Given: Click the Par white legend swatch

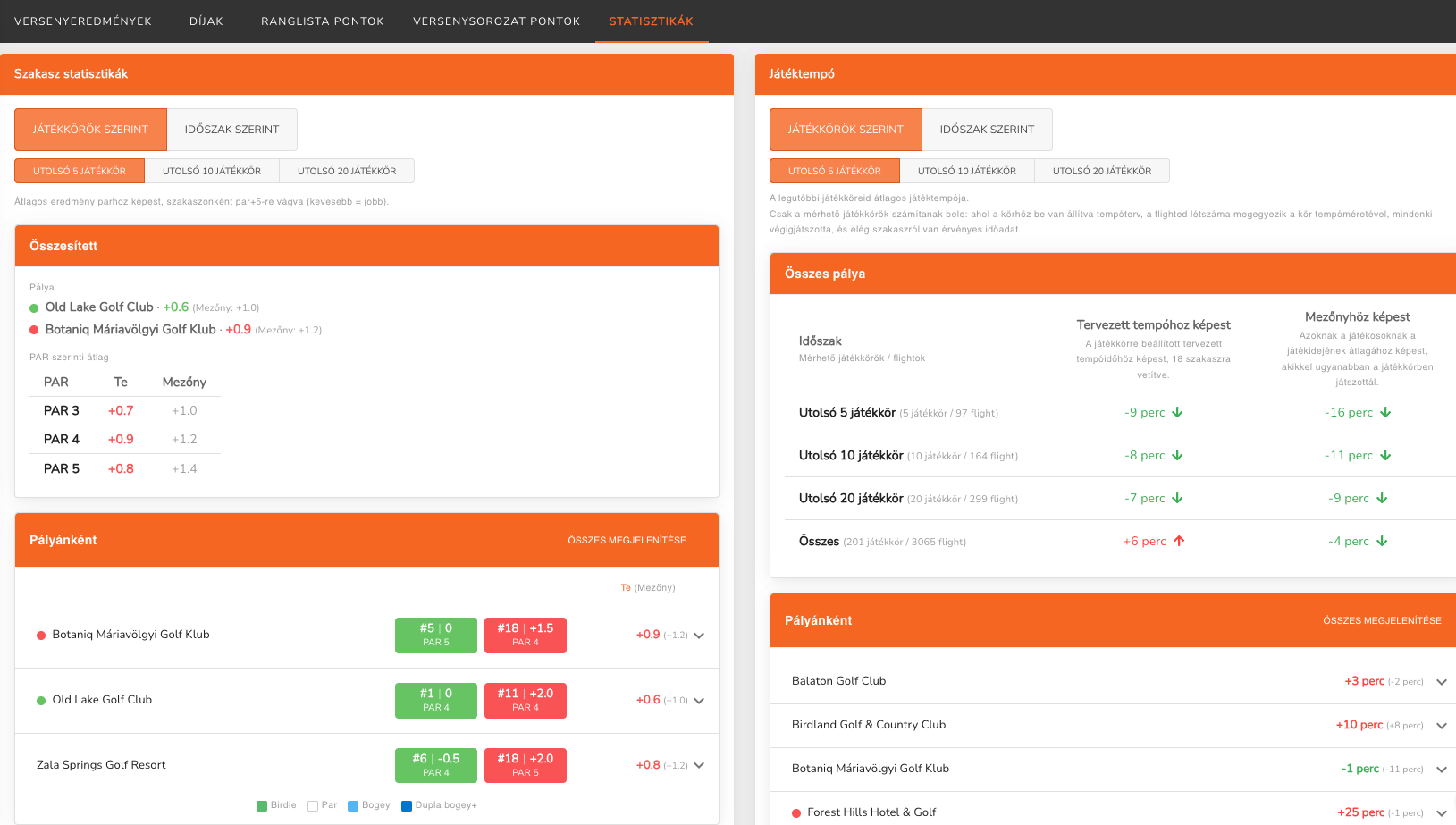Looking at the screenshot, I should tap(313, 806).
